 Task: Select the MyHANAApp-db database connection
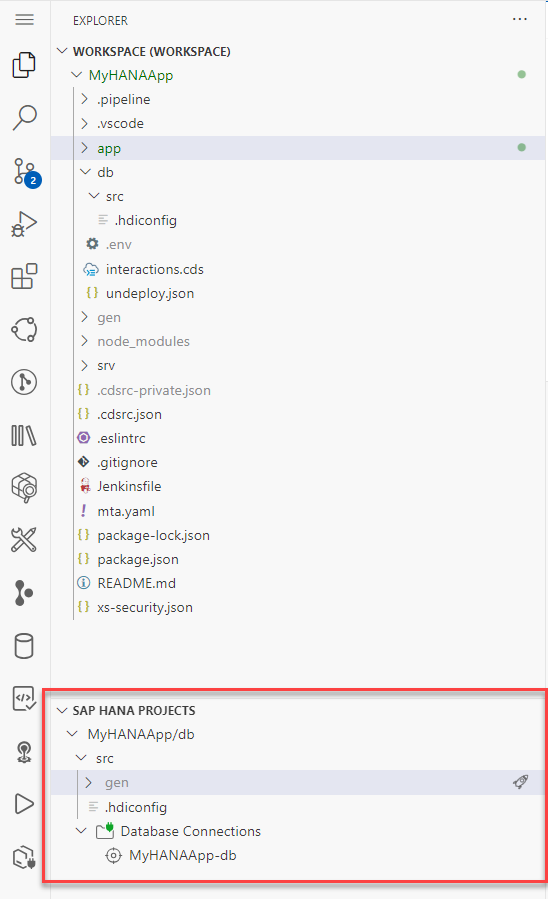pos(183,855)
